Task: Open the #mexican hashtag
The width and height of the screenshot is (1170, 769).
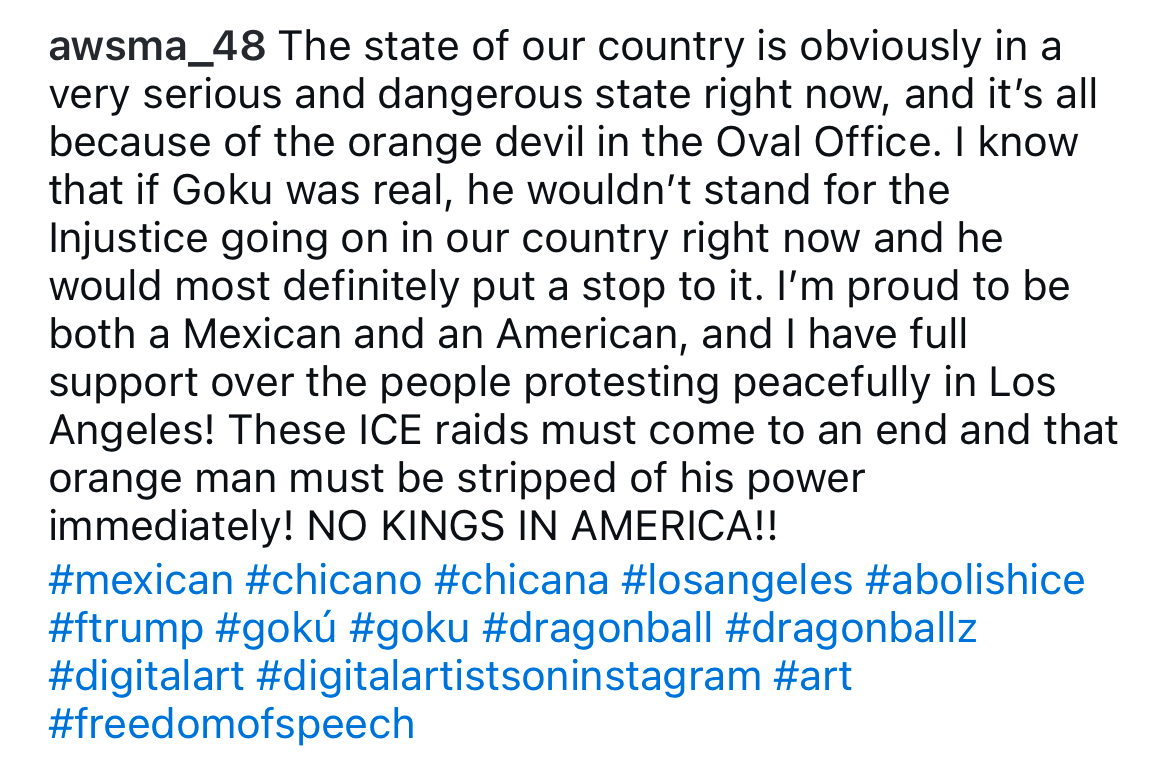Action: pos(141,580)
